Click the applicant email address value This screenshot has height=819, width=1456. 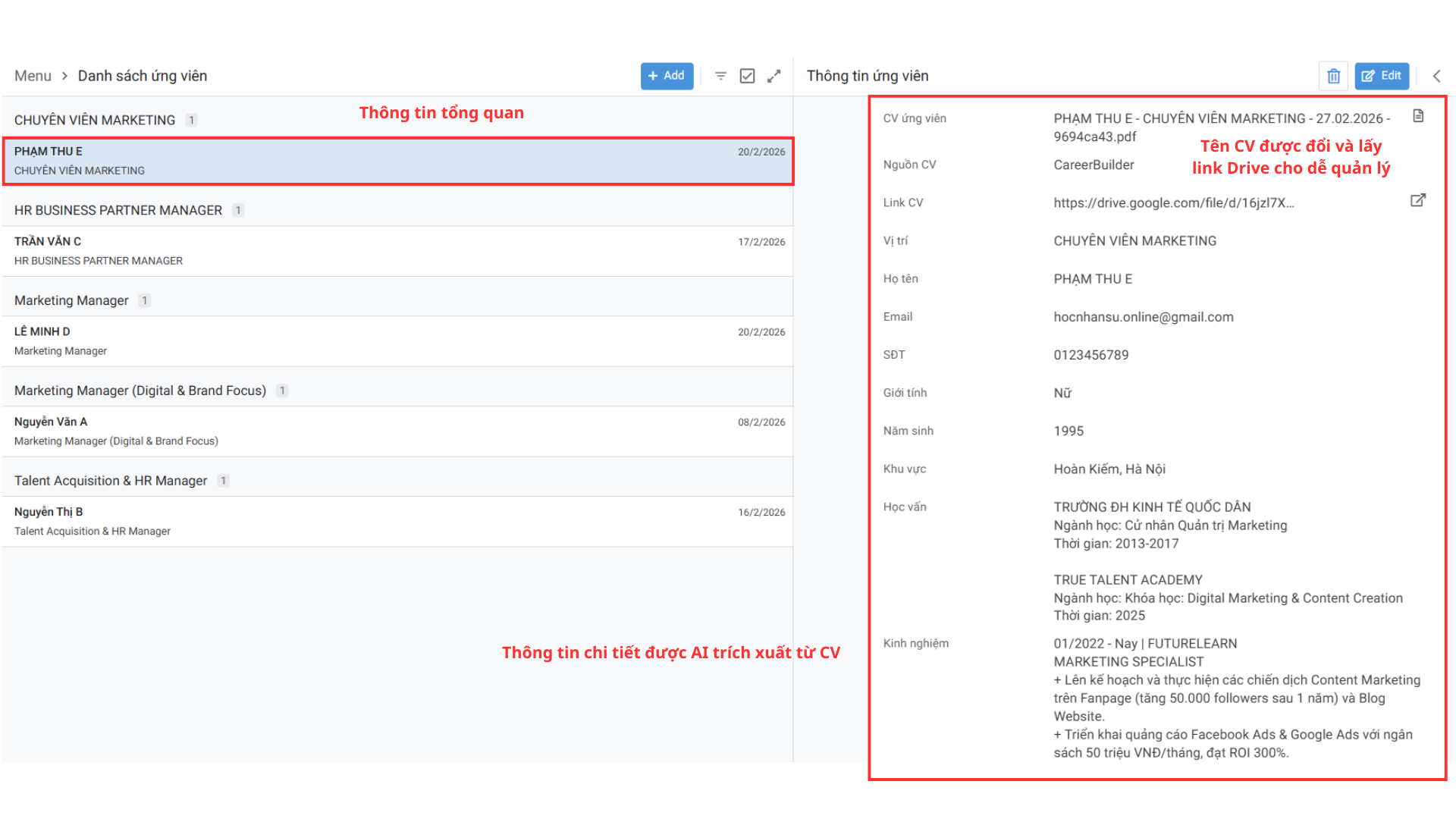click(1143, 317)
